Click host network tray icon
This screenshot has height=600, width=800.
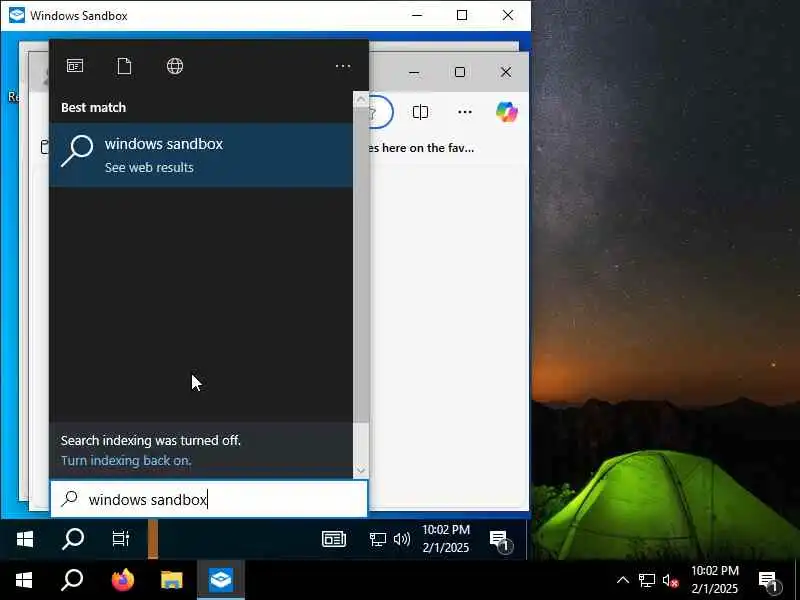coord(646,581)
